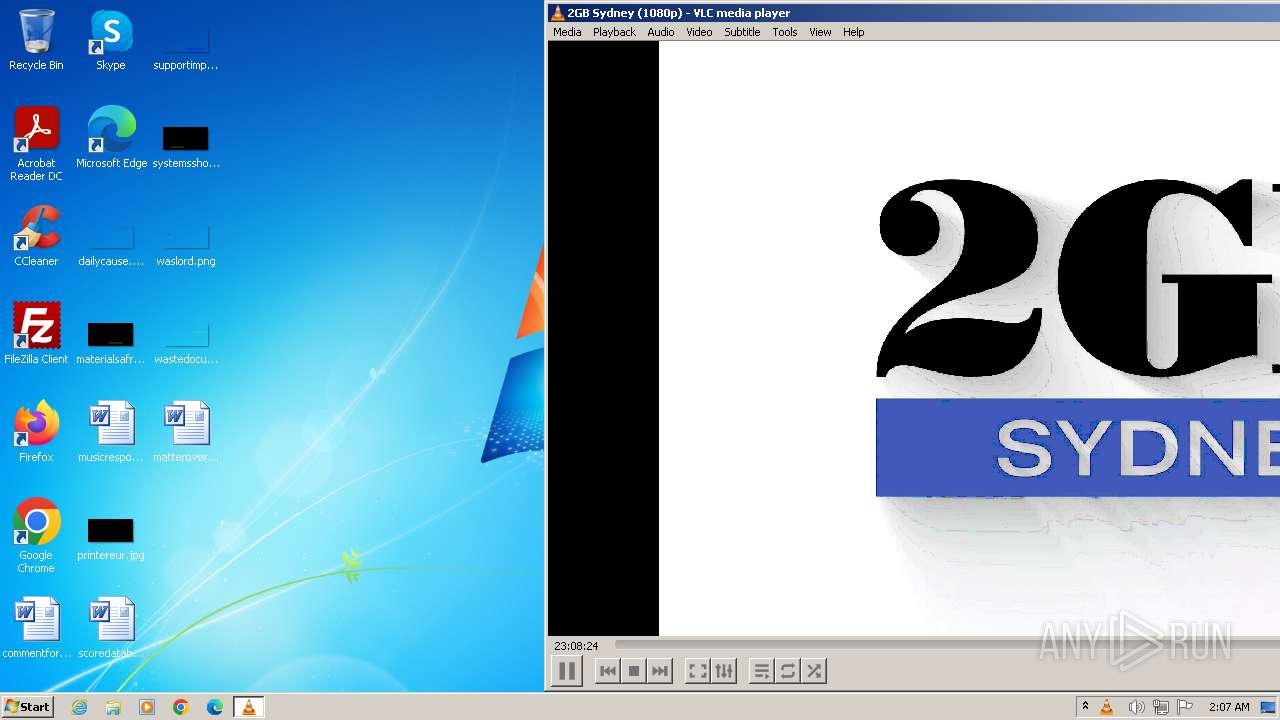
Task: Open Windows Media Player from taskbar
Action: (x=147, y=707)
